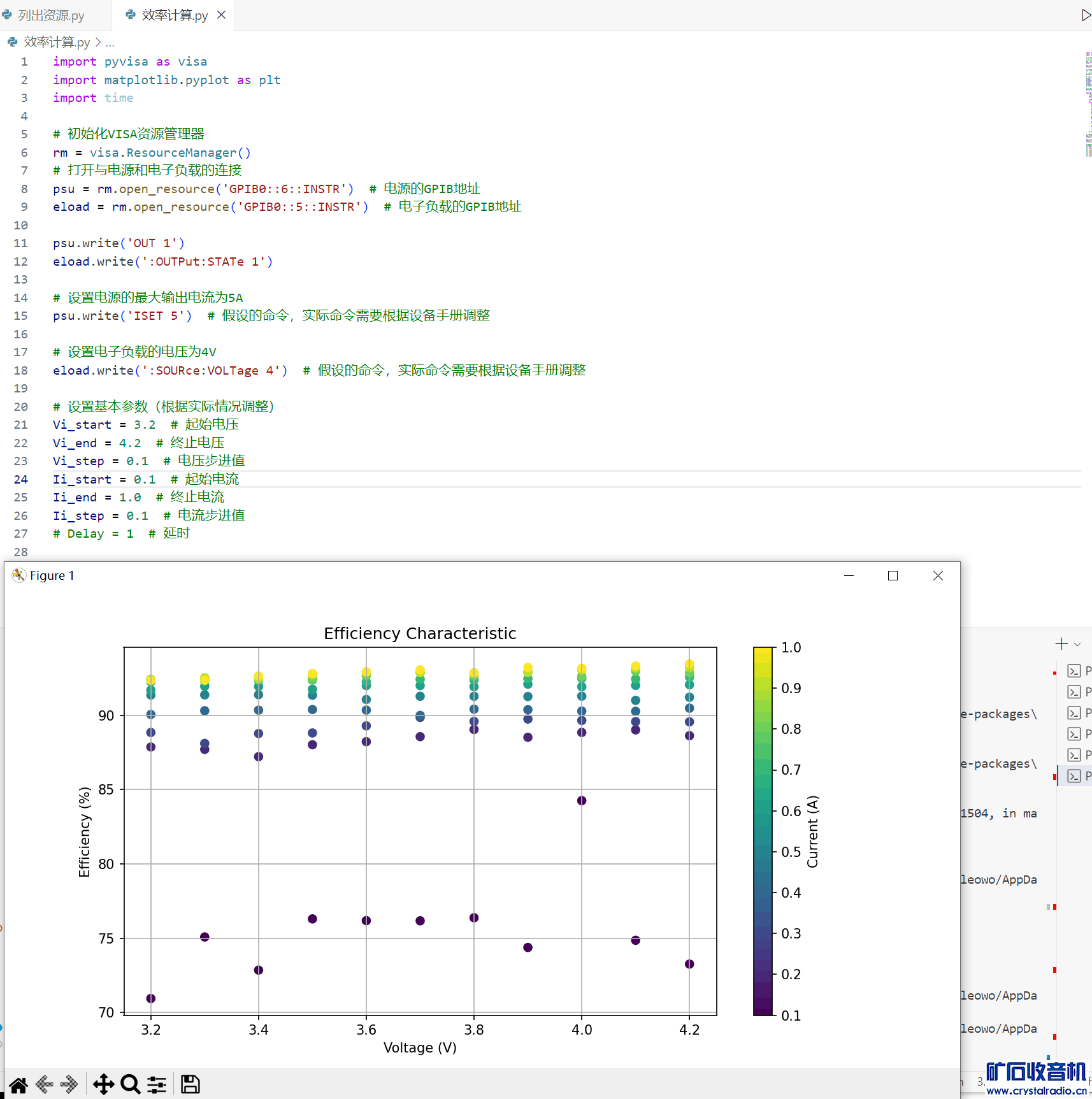The width and height of the screenshot is (1092, 1099).
Task: Select the 效率计算.py editor tab
Action: [174, 15]
